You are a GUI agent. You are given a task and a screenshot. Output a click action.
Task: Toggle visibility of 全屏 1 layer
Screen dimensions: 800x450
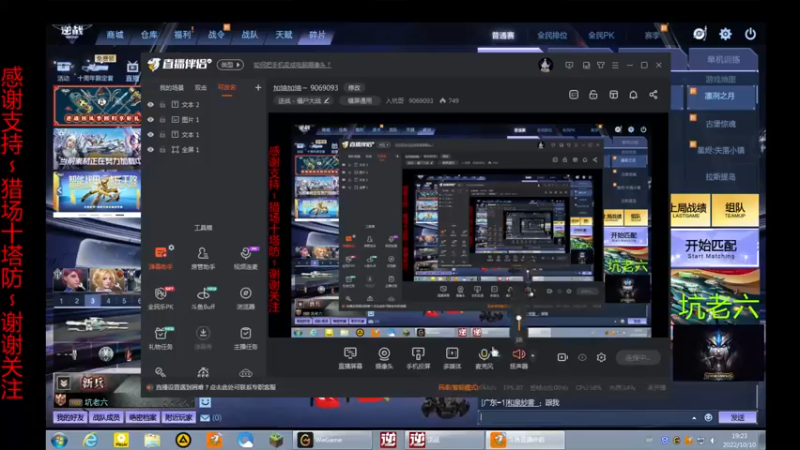point(151,149)
